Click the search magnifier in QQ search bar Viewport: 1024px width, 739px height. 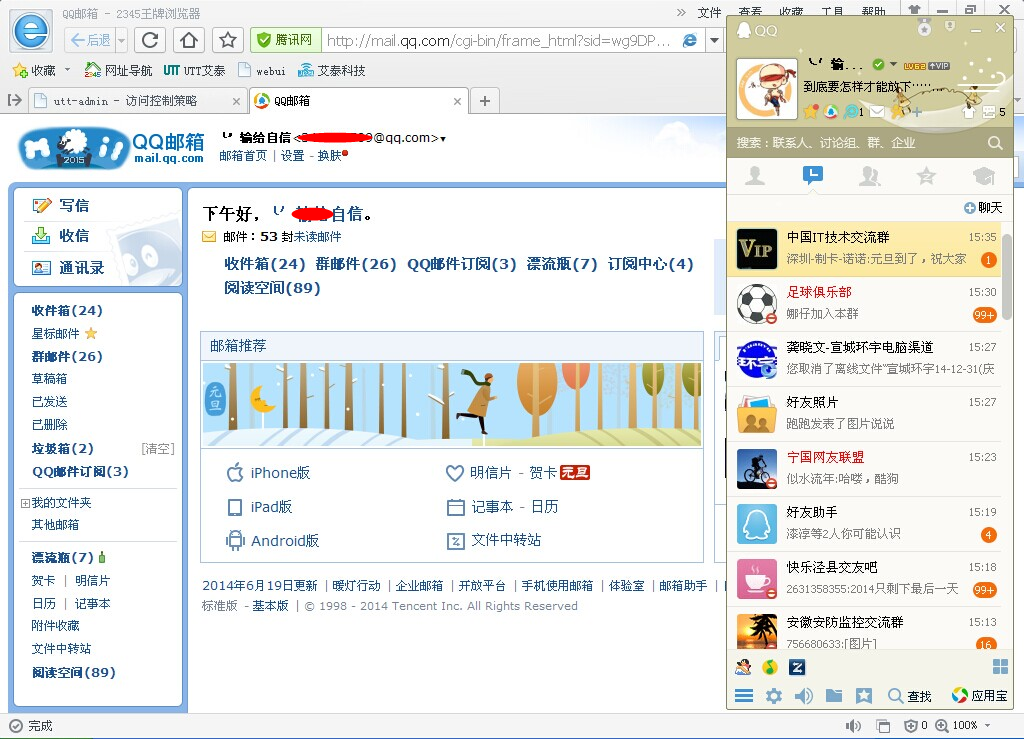click(x=995, y=143)
